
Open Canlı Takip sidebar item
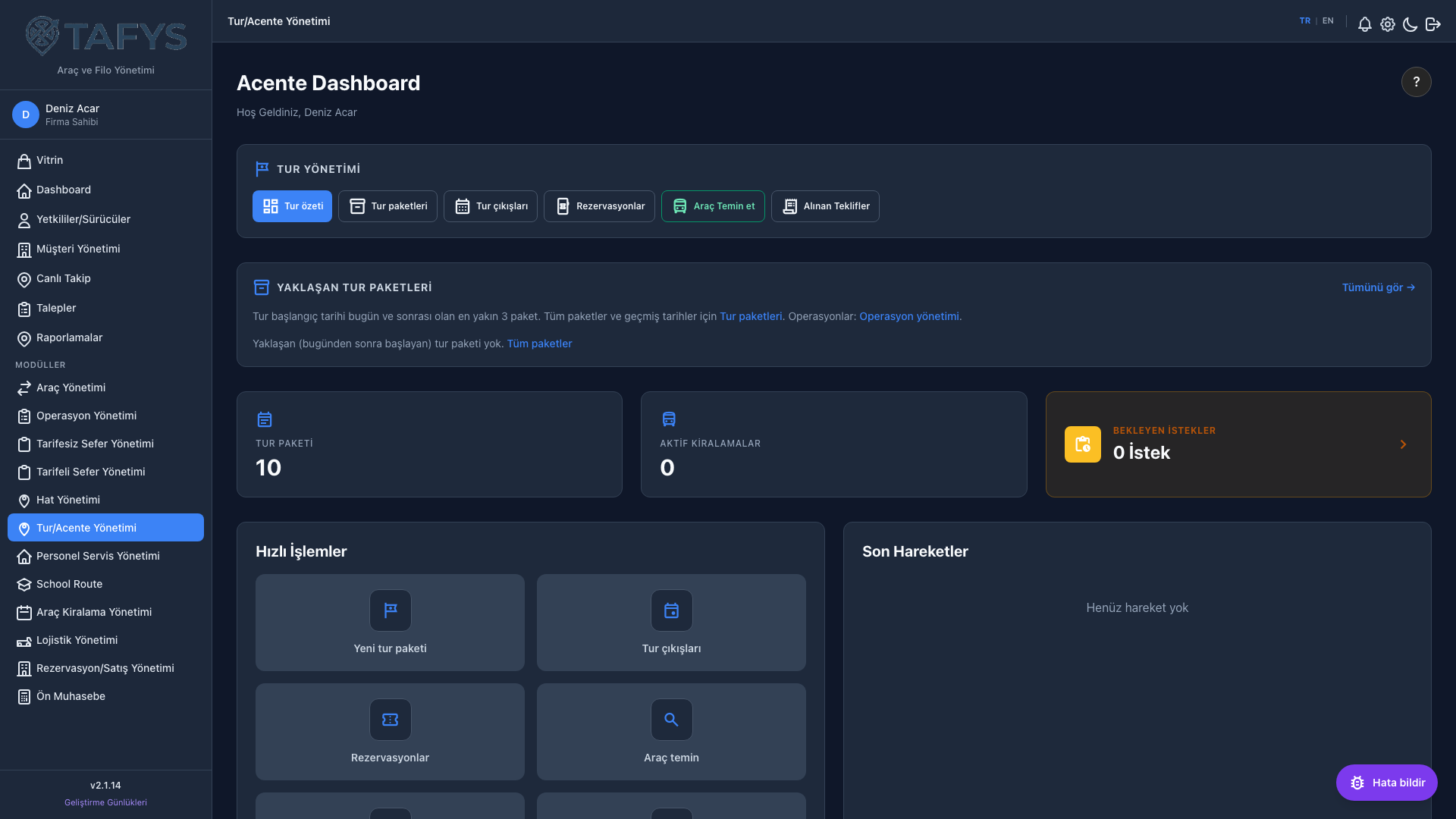(x=105, y=279)
